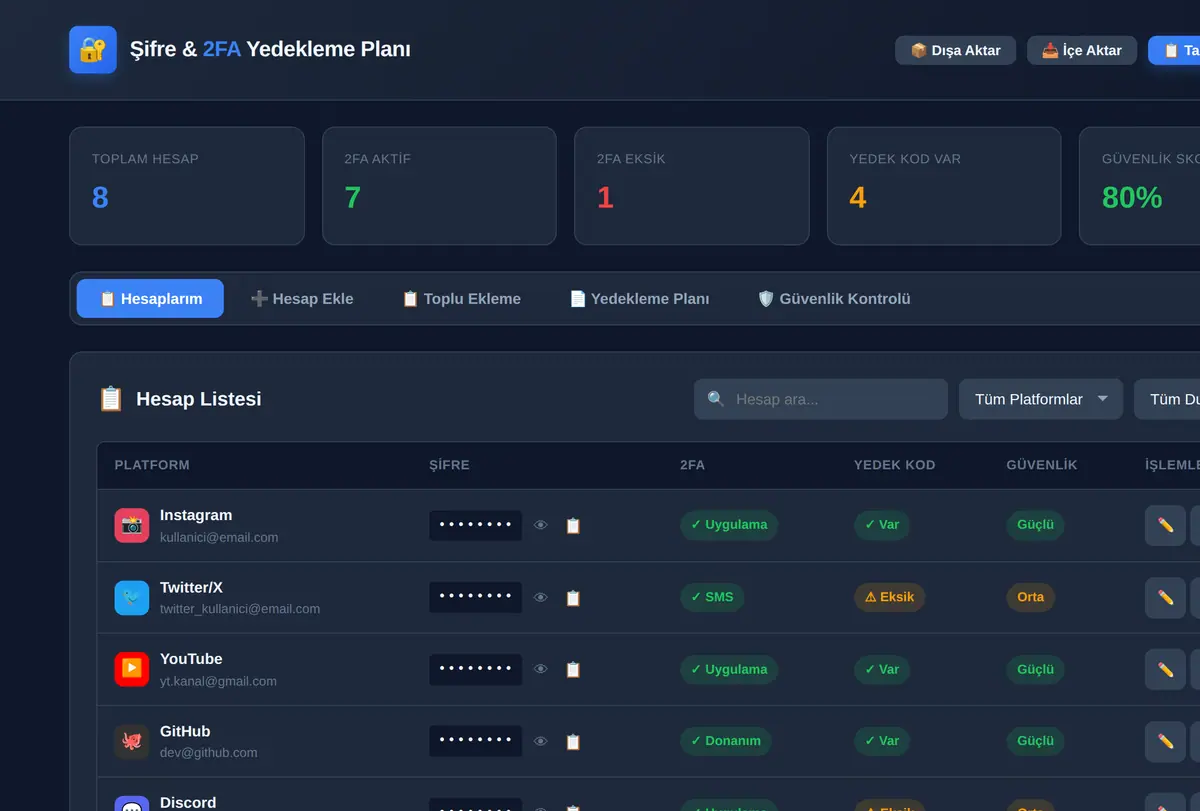Click the Twitter/X Orta security badge
1200x811 pixels.
coord(1031,597)
